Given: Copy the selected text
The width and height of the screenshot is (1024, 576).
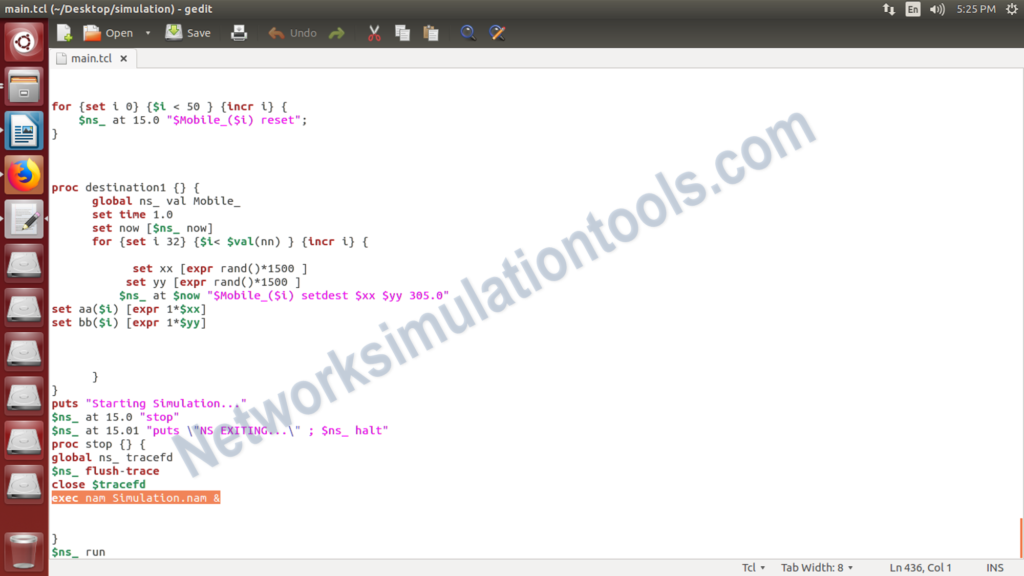Looking at the screenshot, I should (x=403, y=32).
